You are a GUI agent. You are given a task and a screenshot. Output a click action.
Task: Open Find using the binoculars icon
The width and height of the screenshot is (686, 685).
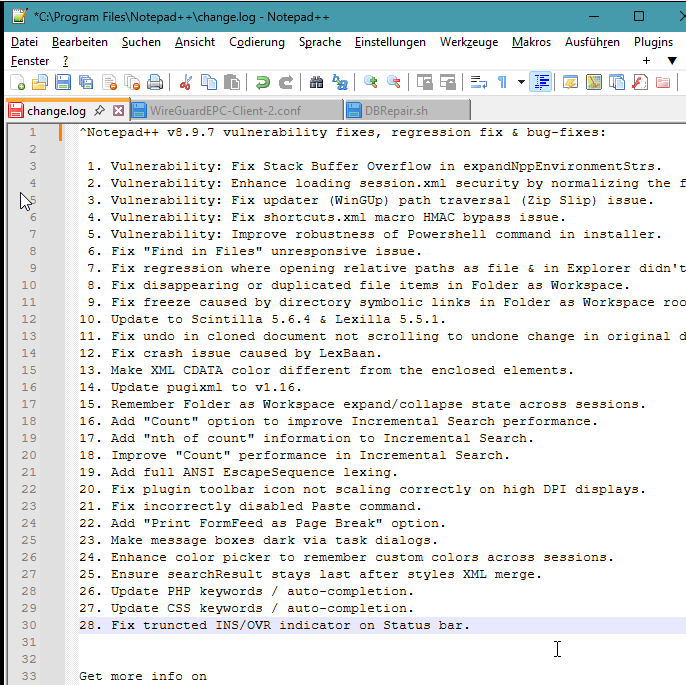tap(316, 82)
